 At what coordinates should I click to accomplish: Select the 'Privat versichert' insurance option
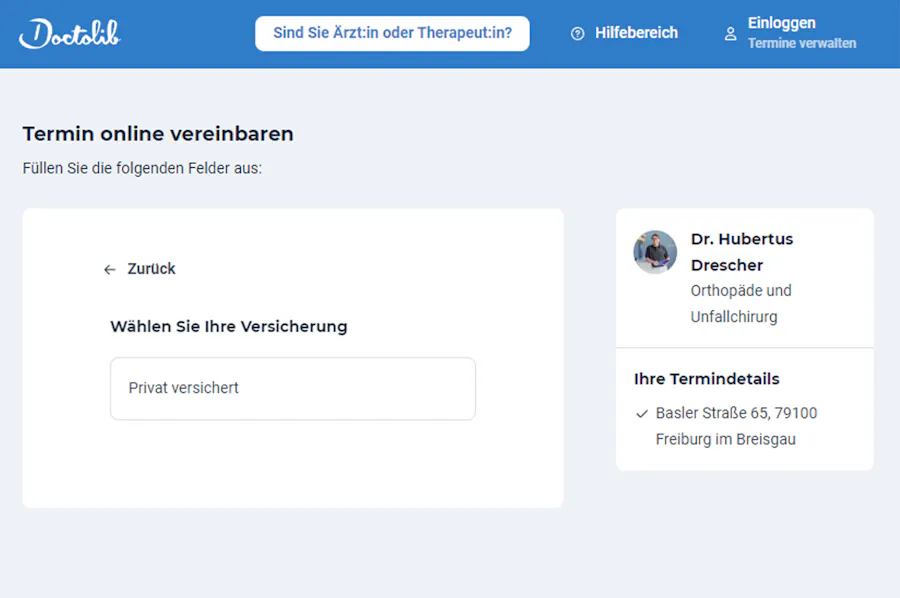pos(292,388)
